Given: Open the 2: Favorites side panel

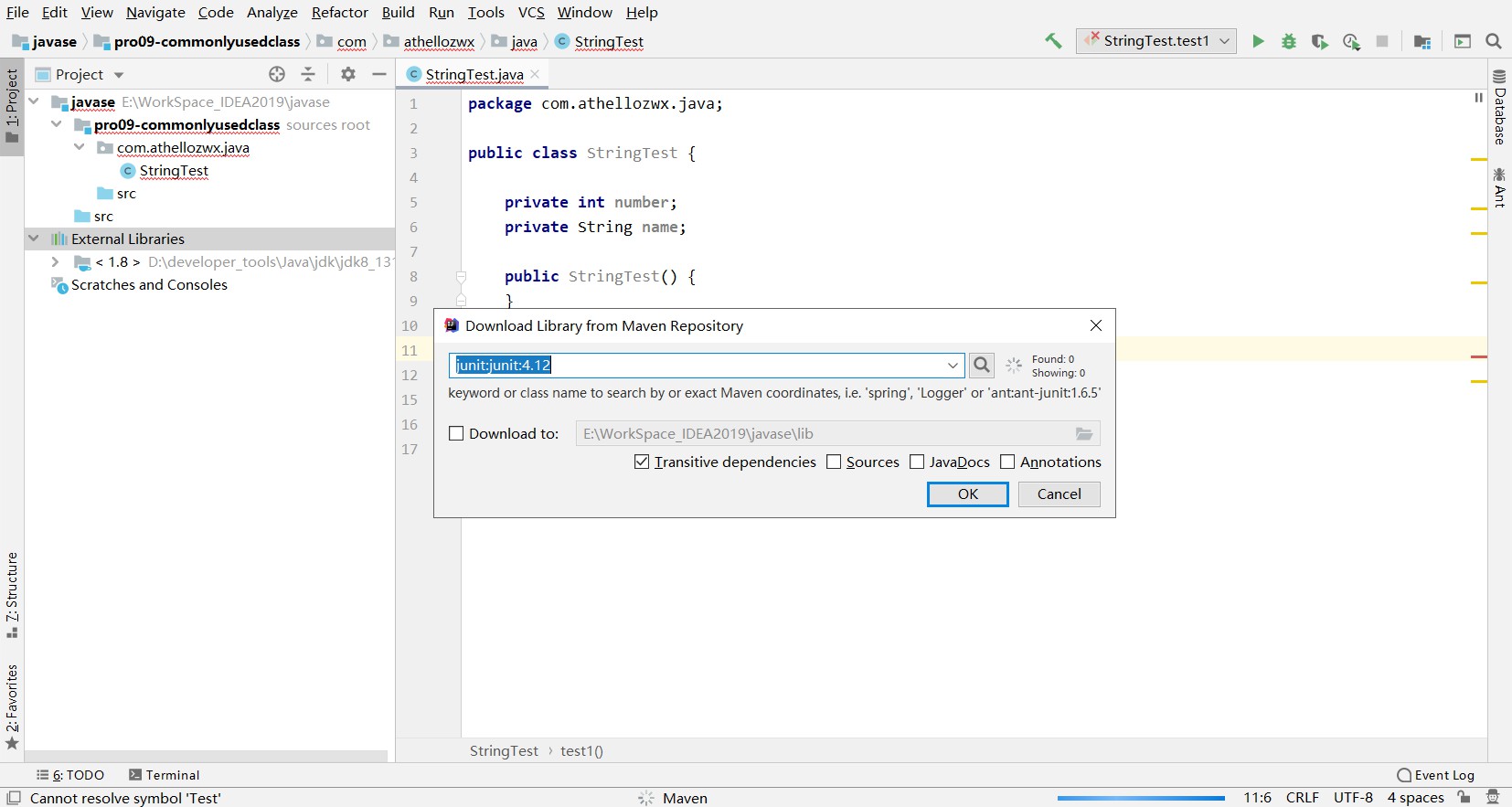Looking at the screenshot, I should coord(12,706).
